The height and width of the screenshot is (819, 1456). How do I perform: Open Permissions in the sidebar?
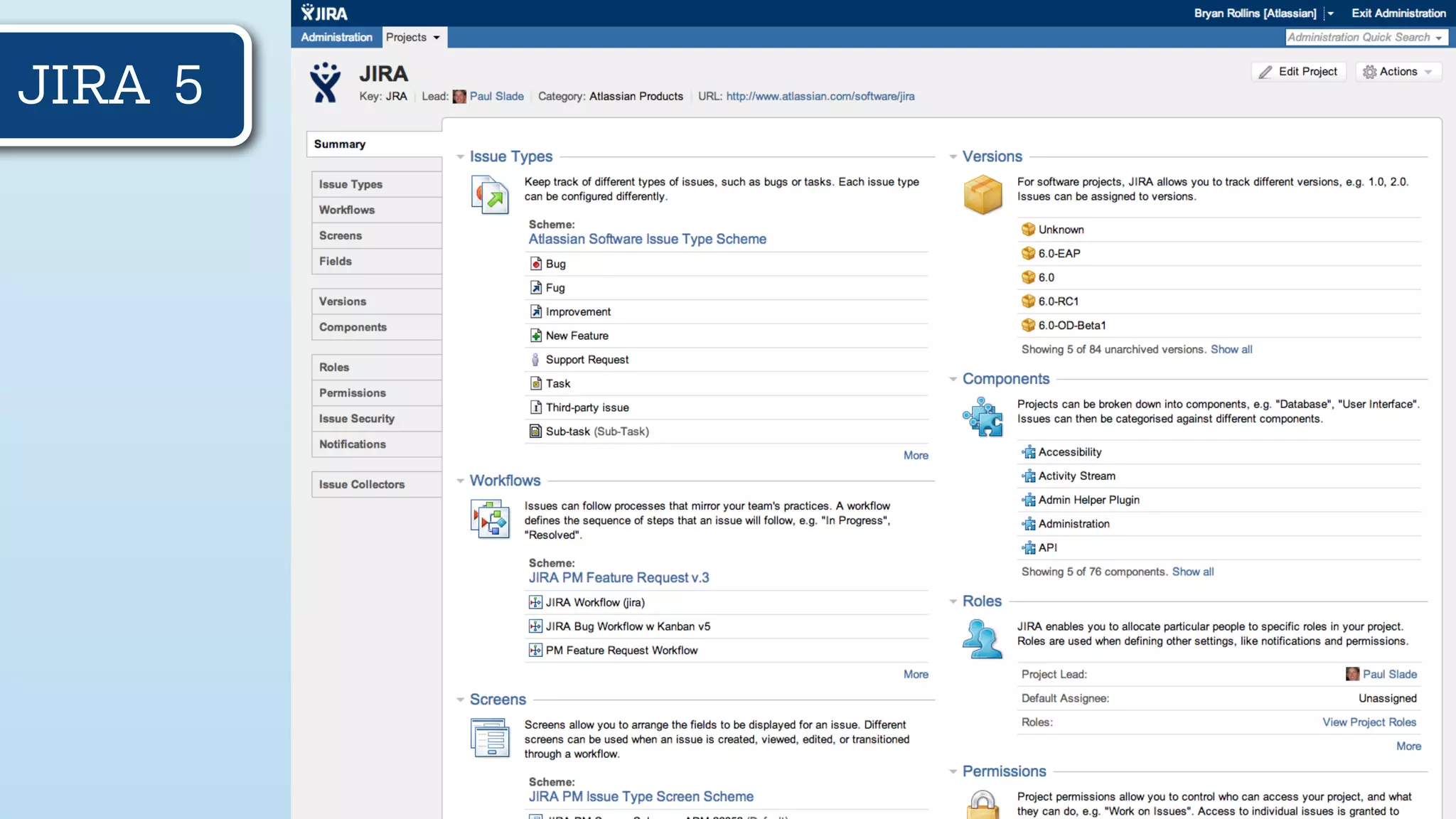377,393
